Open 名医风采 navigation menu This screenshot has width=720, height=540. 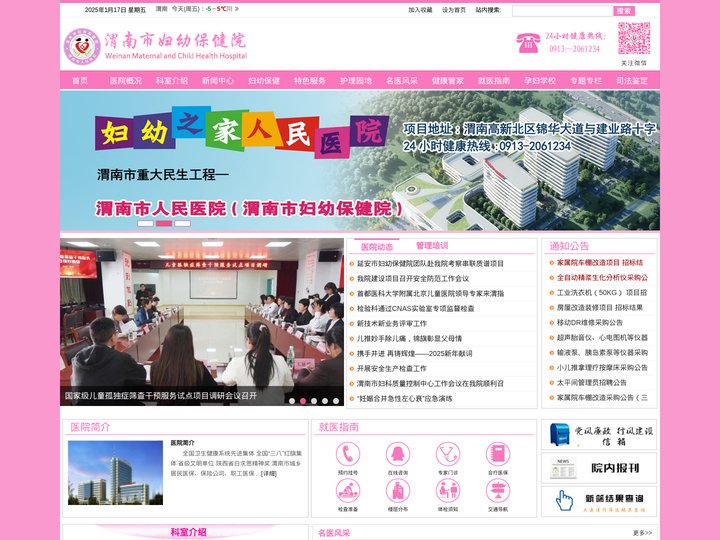(402, 80)
